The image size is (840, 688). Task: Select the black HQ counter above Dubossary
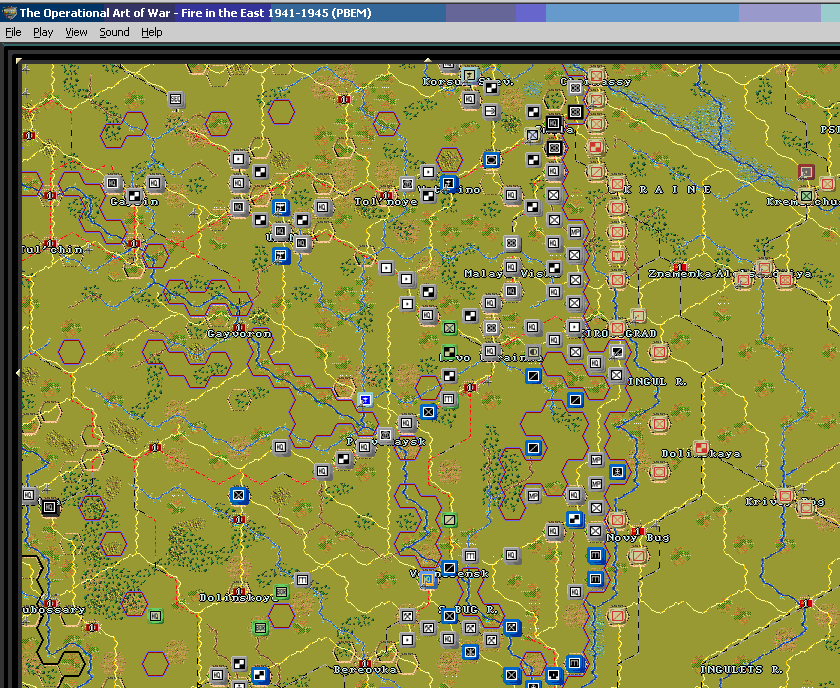click(49, 506)
